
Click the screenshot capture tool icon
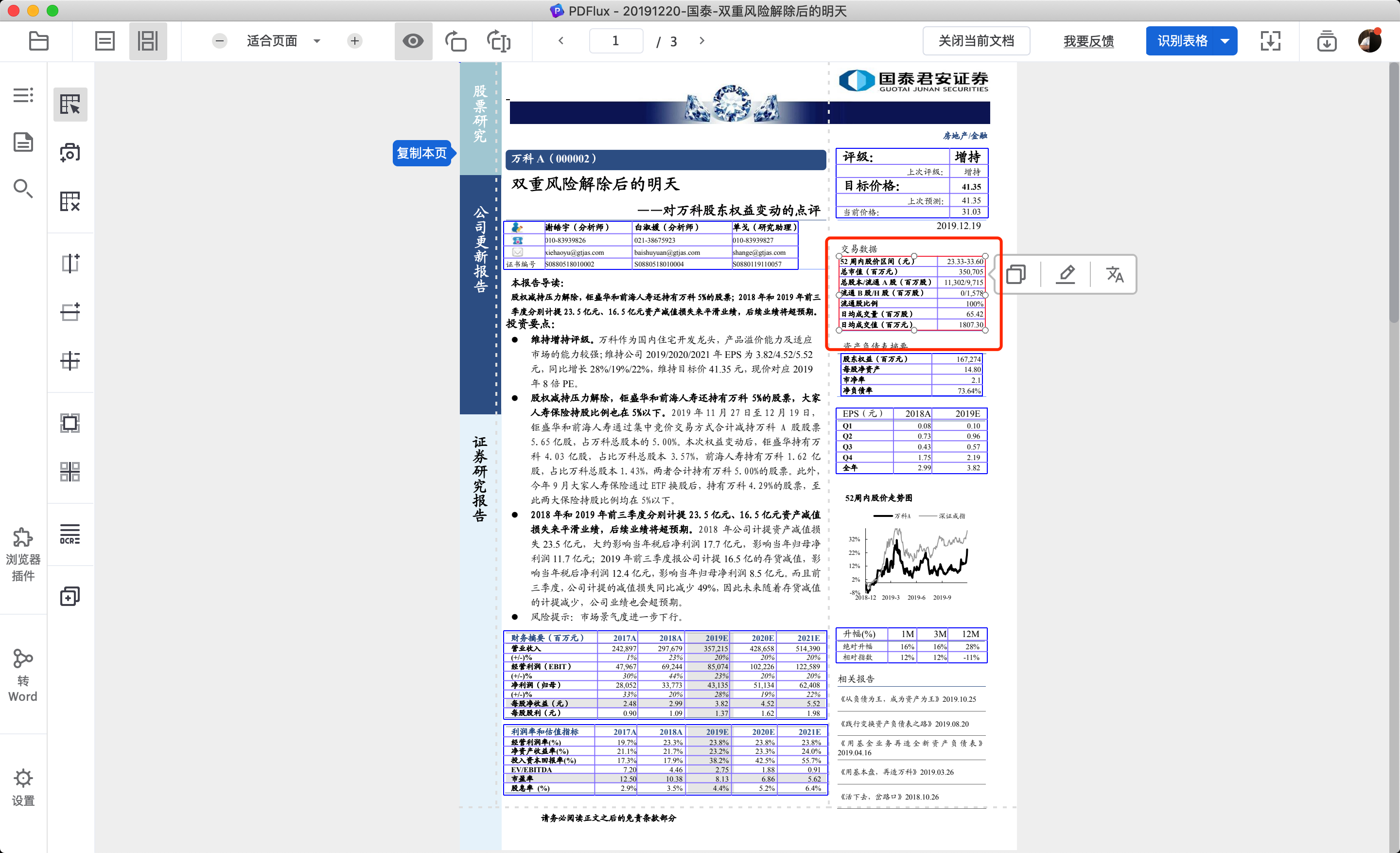pos(70,152)
